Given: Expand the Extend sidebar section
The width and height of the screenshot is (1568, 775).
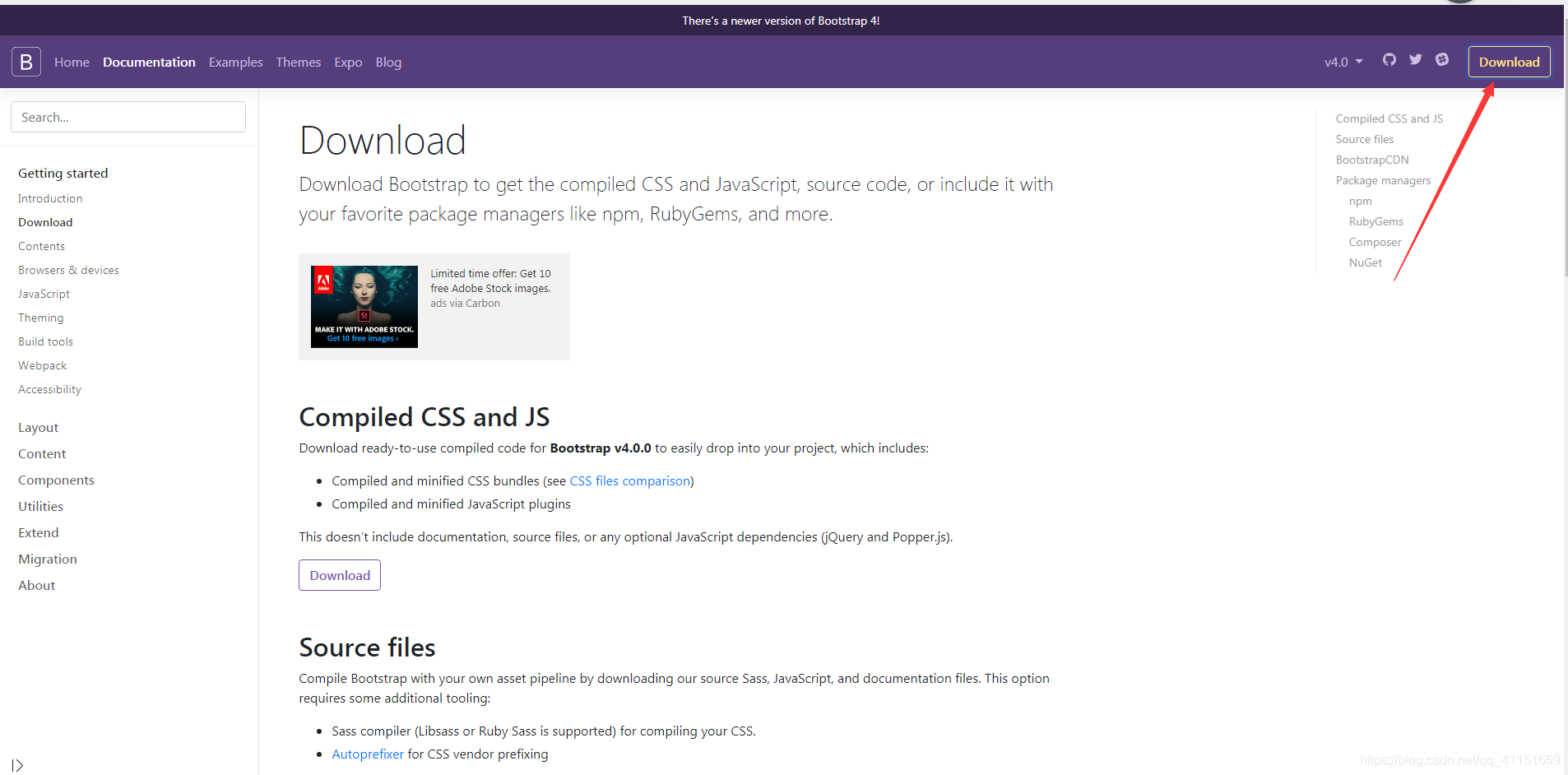Looking at the screenshot, I should point(39,532).
